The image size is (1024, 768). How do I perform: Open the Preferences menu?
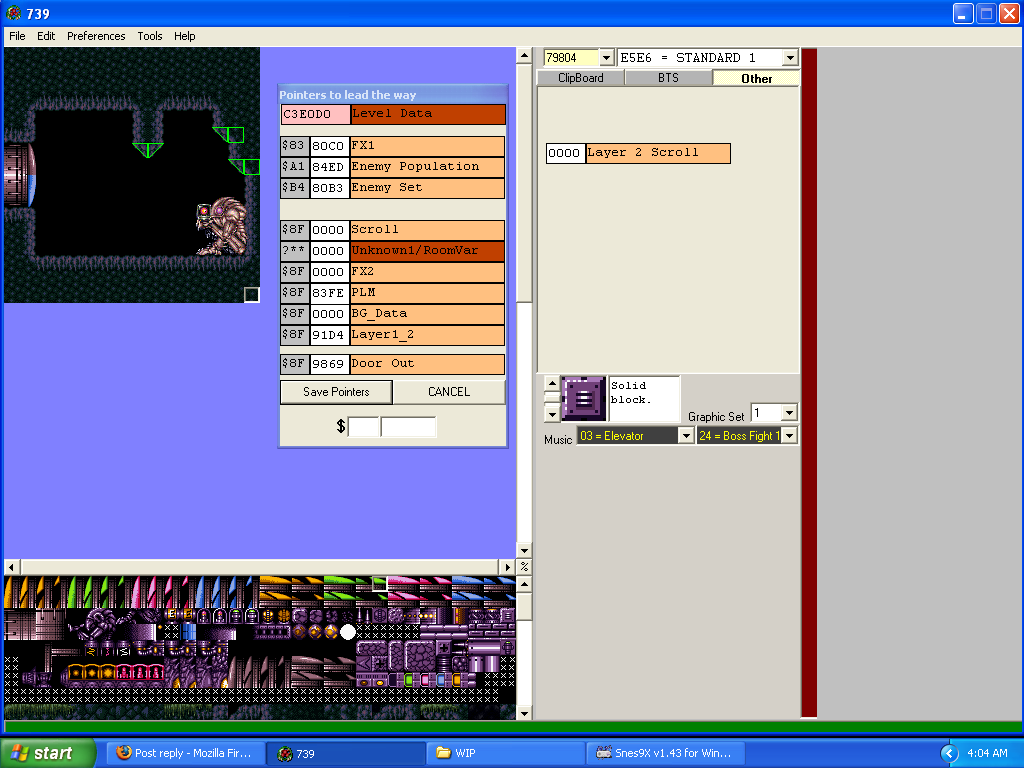96,36
